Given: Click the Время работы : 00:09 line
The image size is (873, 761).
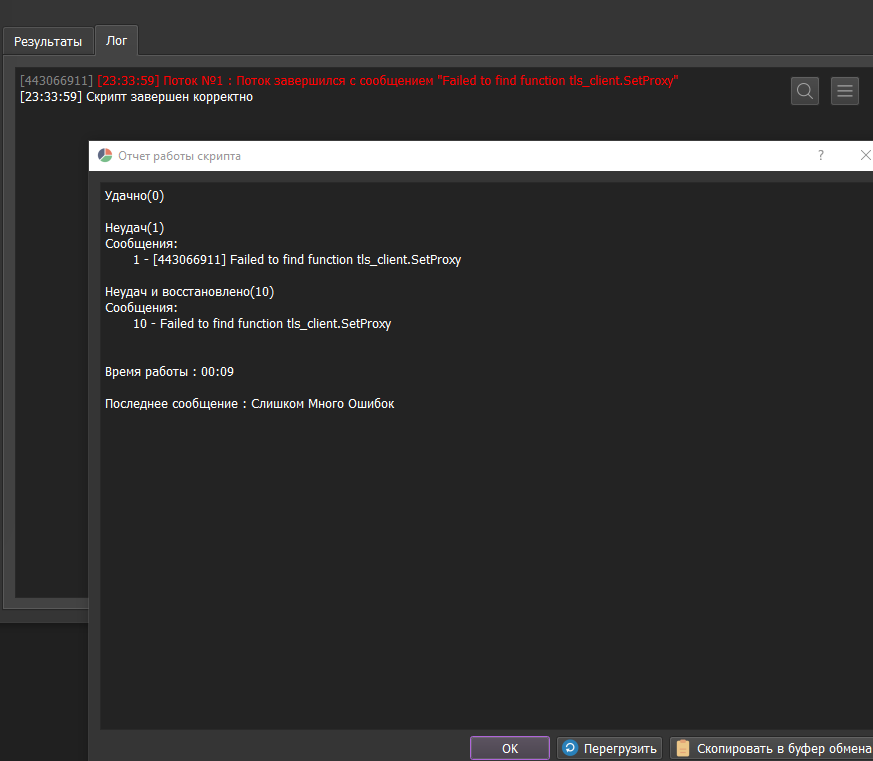Looking at the screenshot, I should (x=169, y=372).
